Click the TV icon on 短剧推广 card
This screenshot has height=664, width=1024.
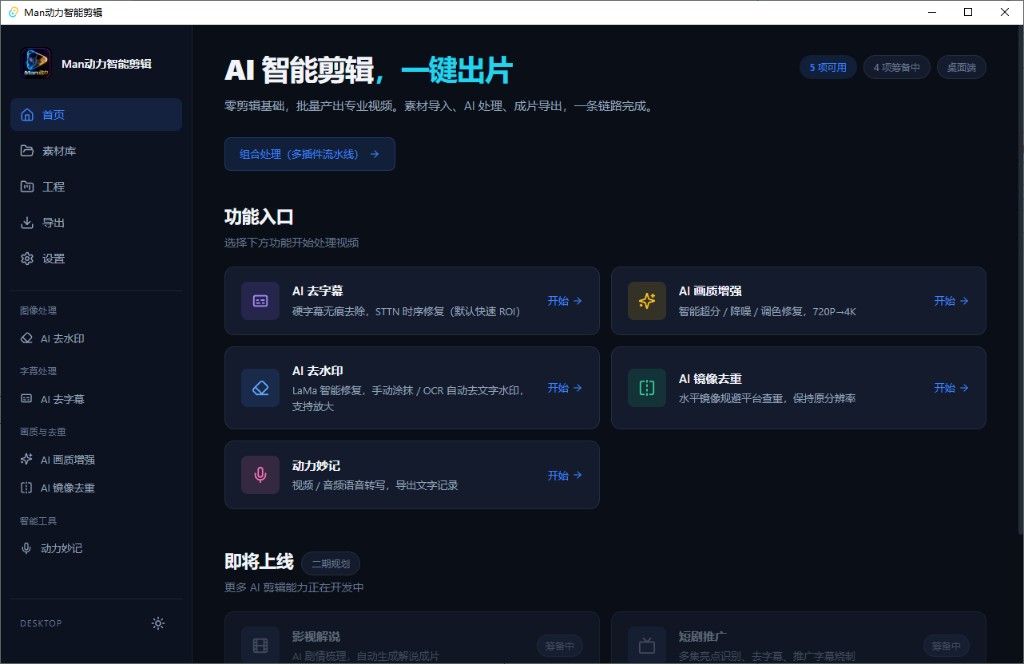(x=647, y=646)
